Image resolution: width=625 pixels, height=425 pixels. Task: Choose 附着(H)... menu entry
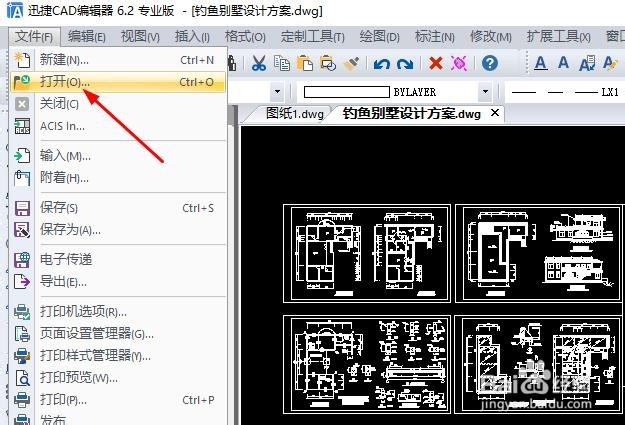pos(118,177)
